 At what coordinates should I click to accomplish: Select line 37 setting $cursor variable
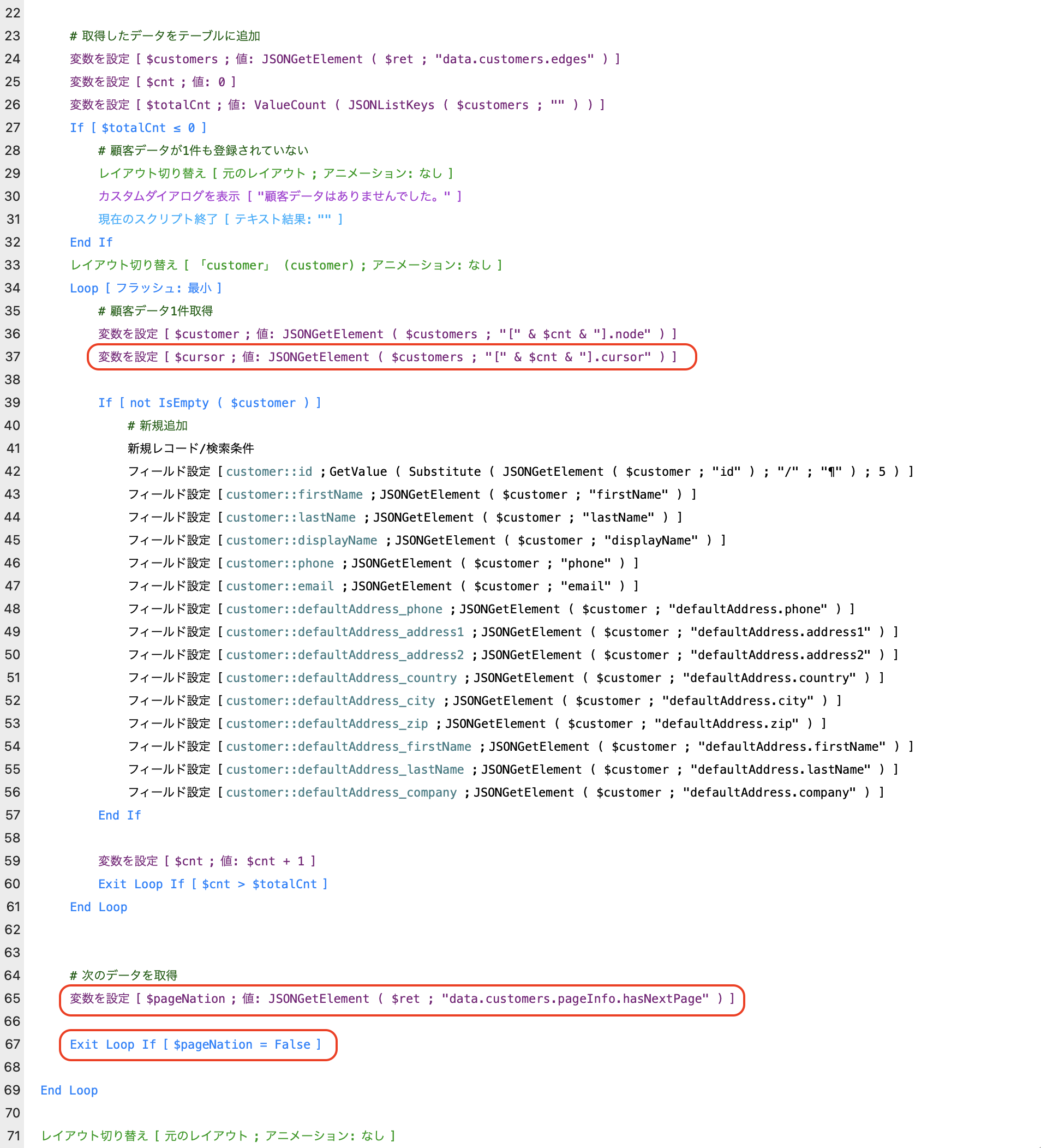388,357
